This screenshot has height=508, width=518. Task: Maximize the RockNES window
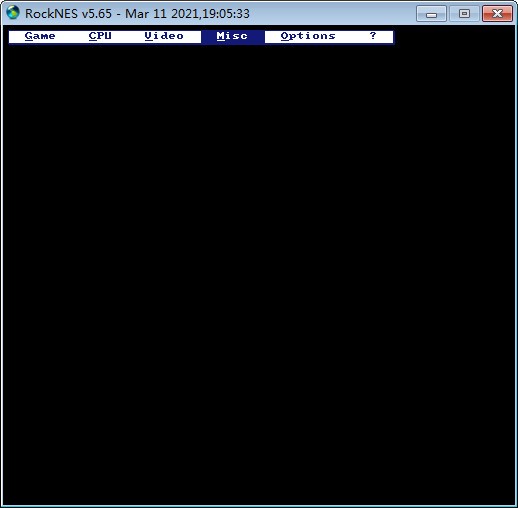464,14
